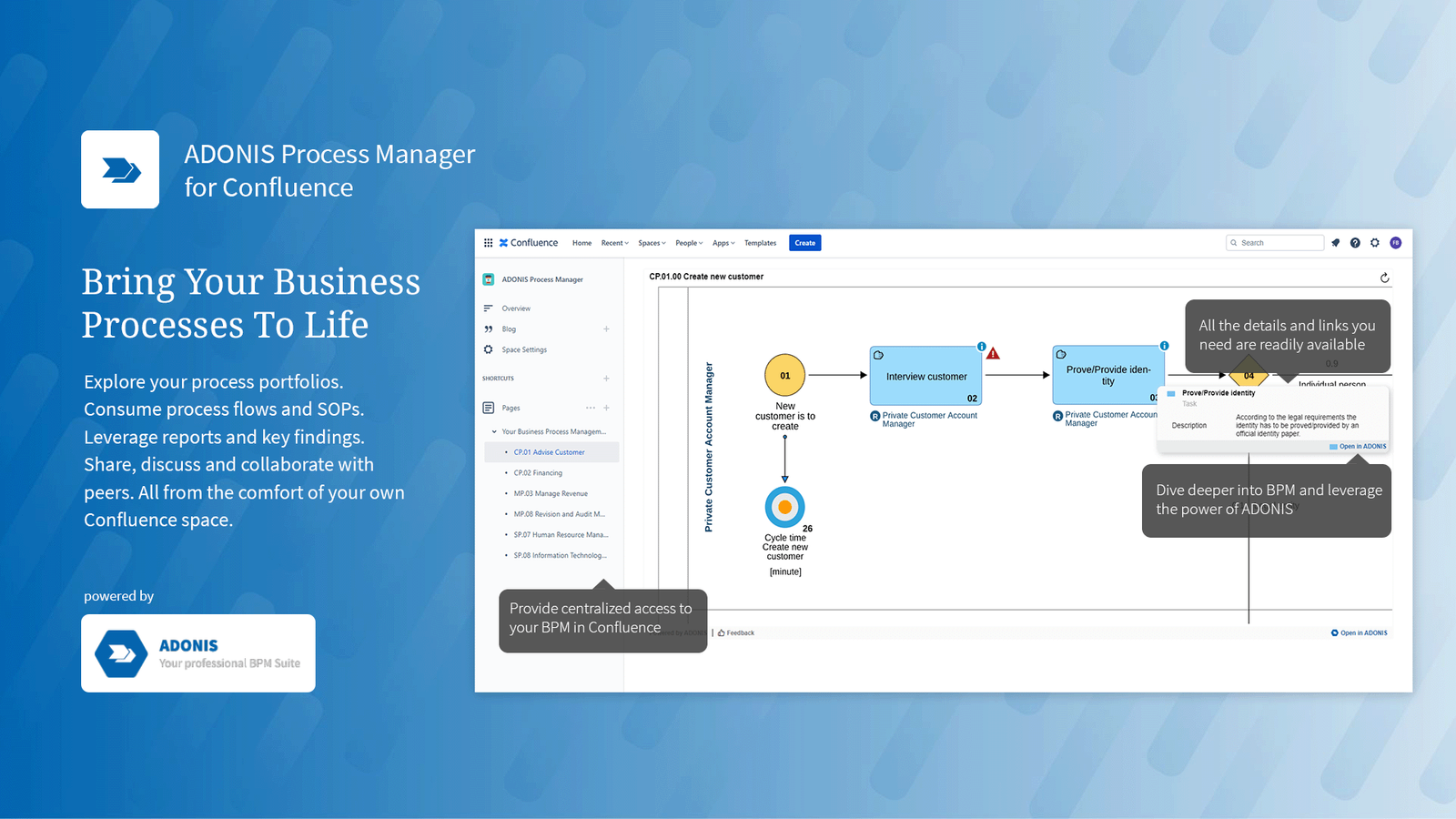Image resolution: width=1456 pixels, height=819 pixels.
Task: Click the Blog quote icon
Action: [488, 329]
